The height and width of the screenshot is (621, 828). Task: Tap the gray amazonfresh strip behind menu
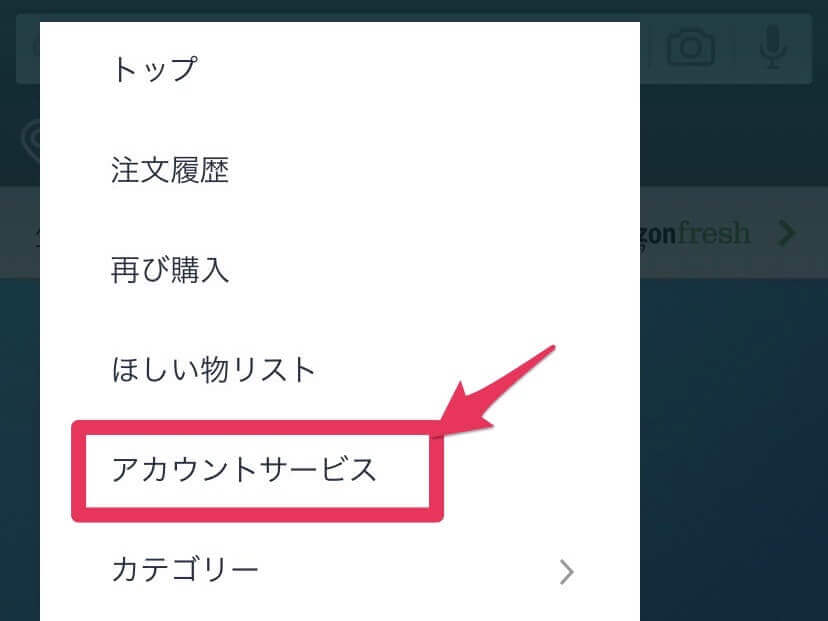point(734,232)
